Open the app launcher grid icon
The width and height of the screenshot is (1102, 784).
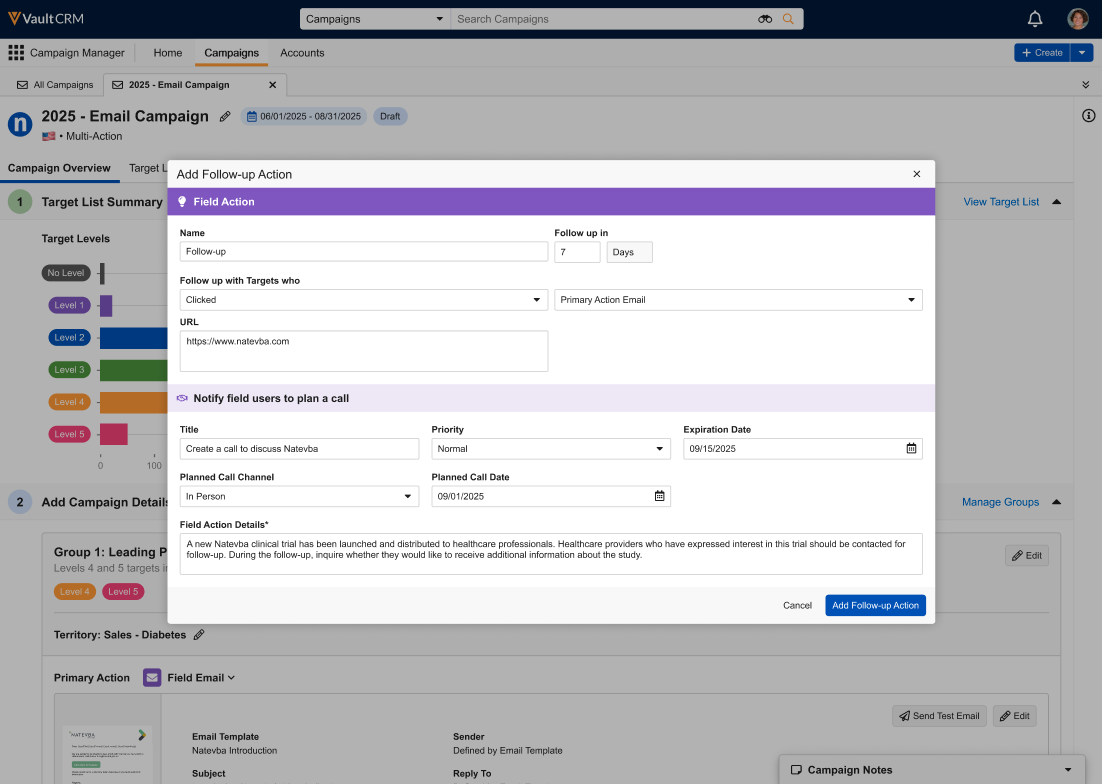tap(16, 53)
